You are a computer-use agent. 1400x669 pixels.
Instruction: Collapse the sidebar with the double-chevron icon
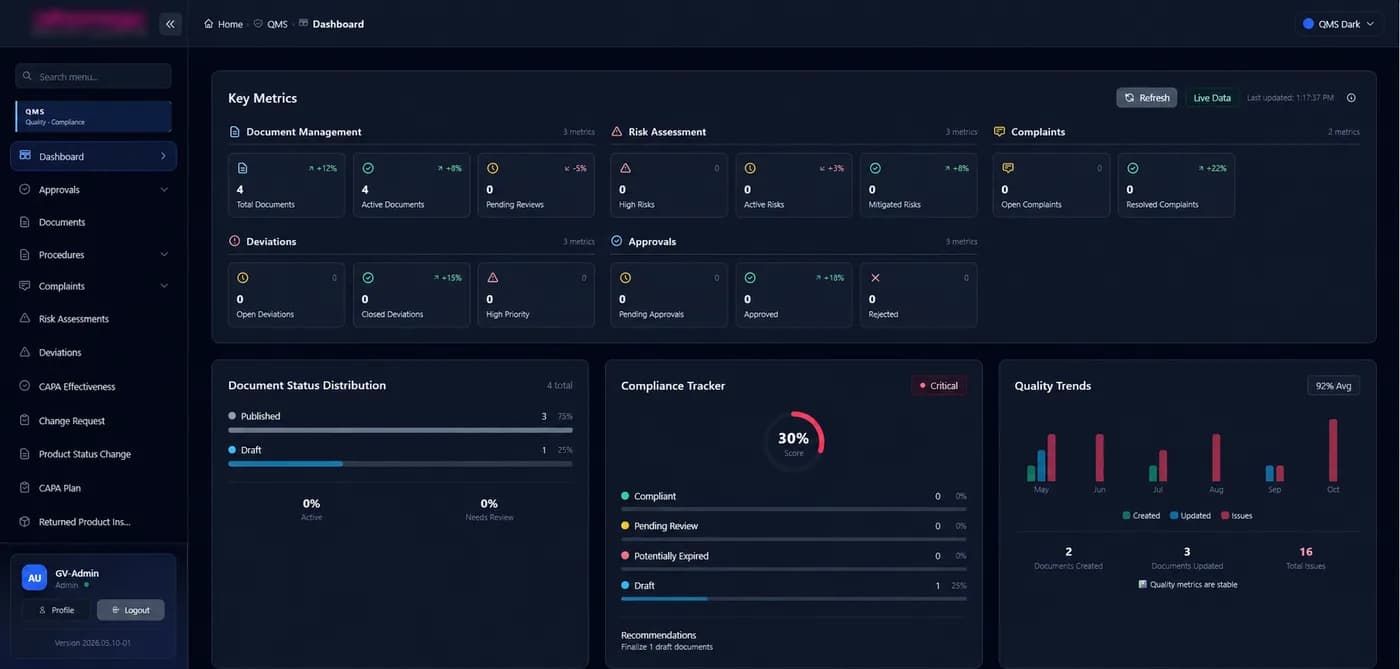click(170, 24)
